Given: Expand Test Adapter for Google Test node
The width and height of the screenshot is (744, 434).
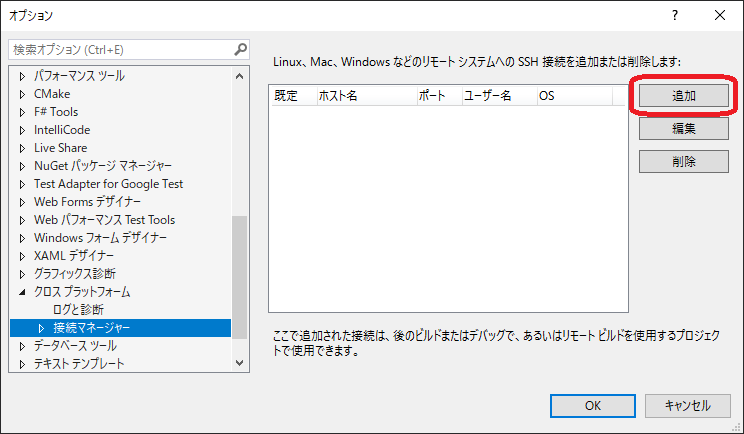Looking at the screenshot, I should [x=22, y=184].
